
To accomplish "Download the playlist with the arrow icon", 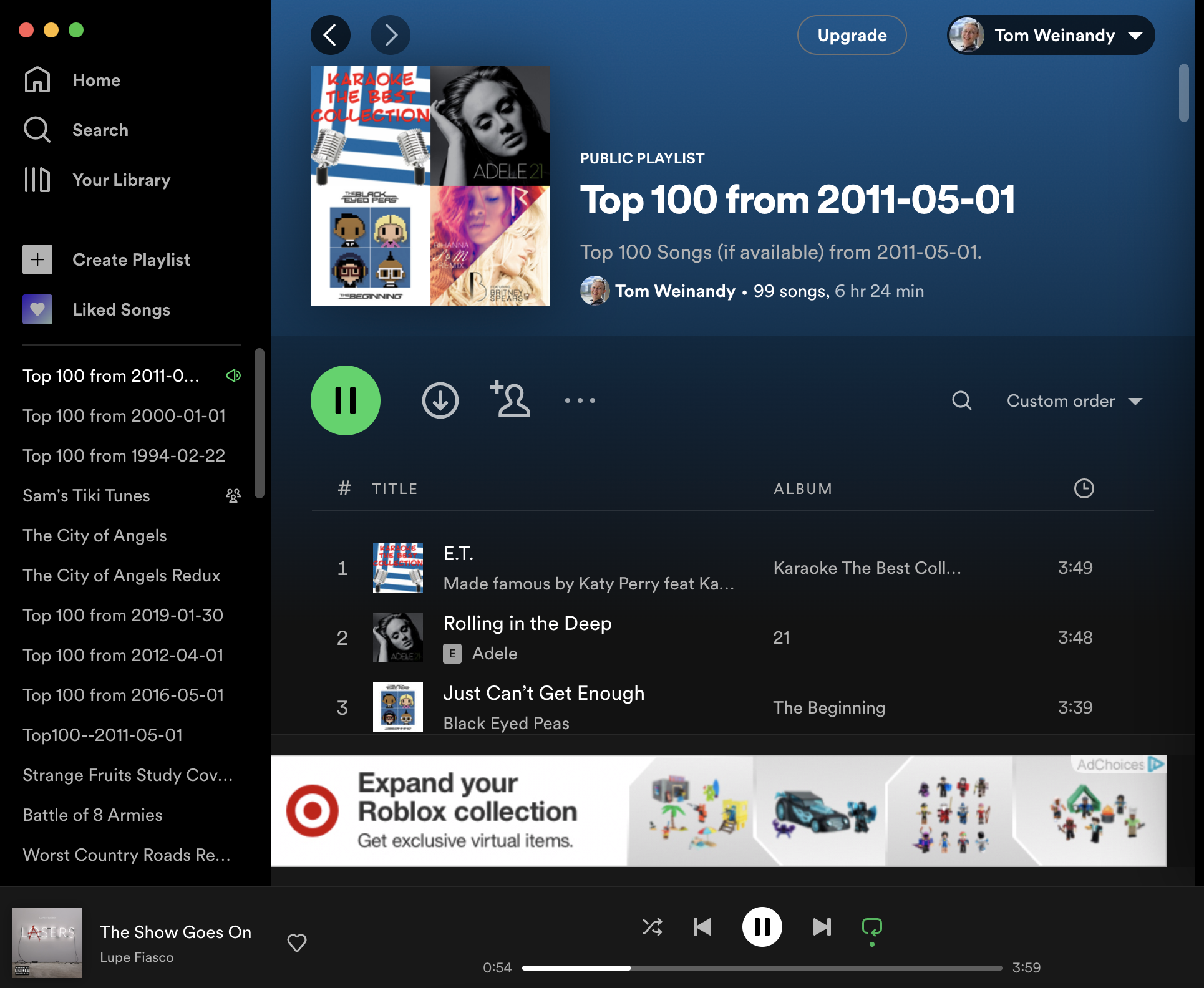I will coord(440,400).
